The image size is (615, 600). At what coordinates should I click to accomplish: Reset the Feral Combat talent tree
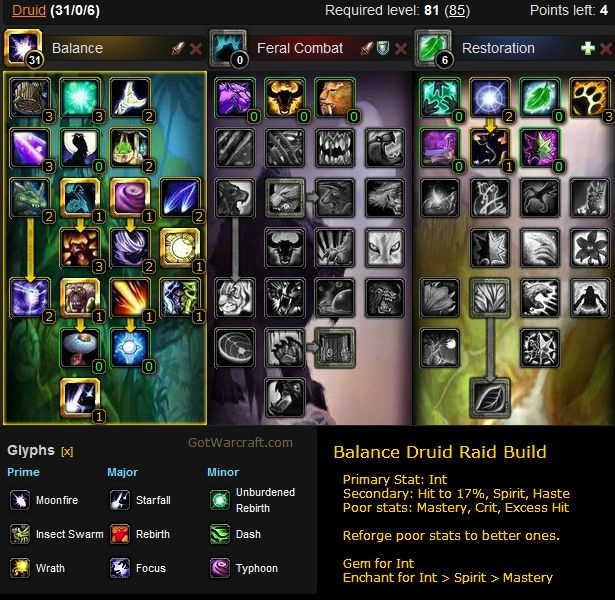click(401, 49)
